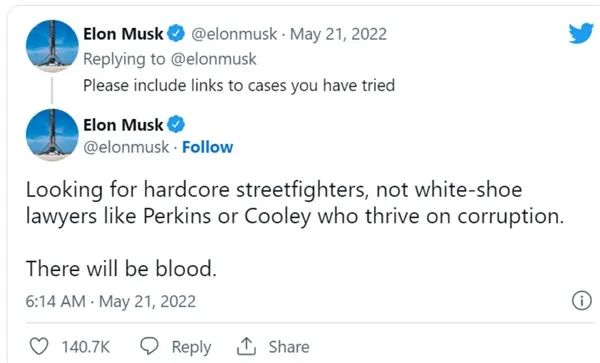Open top Elon Musk profile avatar
The image size is (600, 363).
pyautogui.click(x=52, y=46)
